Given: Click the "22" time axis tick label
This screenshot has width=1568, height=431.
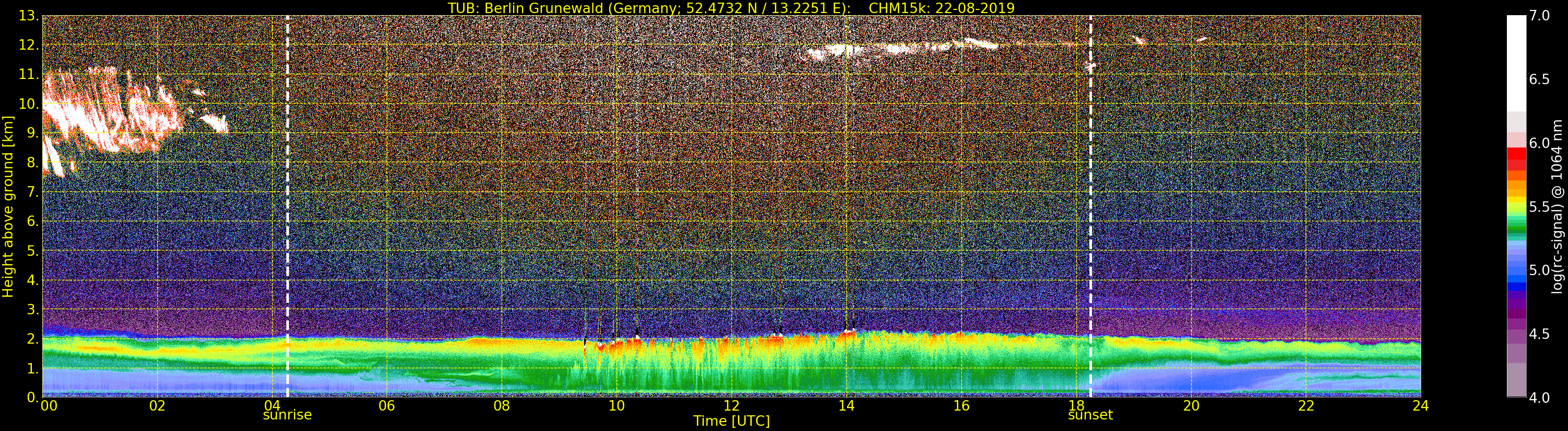Looking at the screenshot, I should click(x=1306, y=406).
